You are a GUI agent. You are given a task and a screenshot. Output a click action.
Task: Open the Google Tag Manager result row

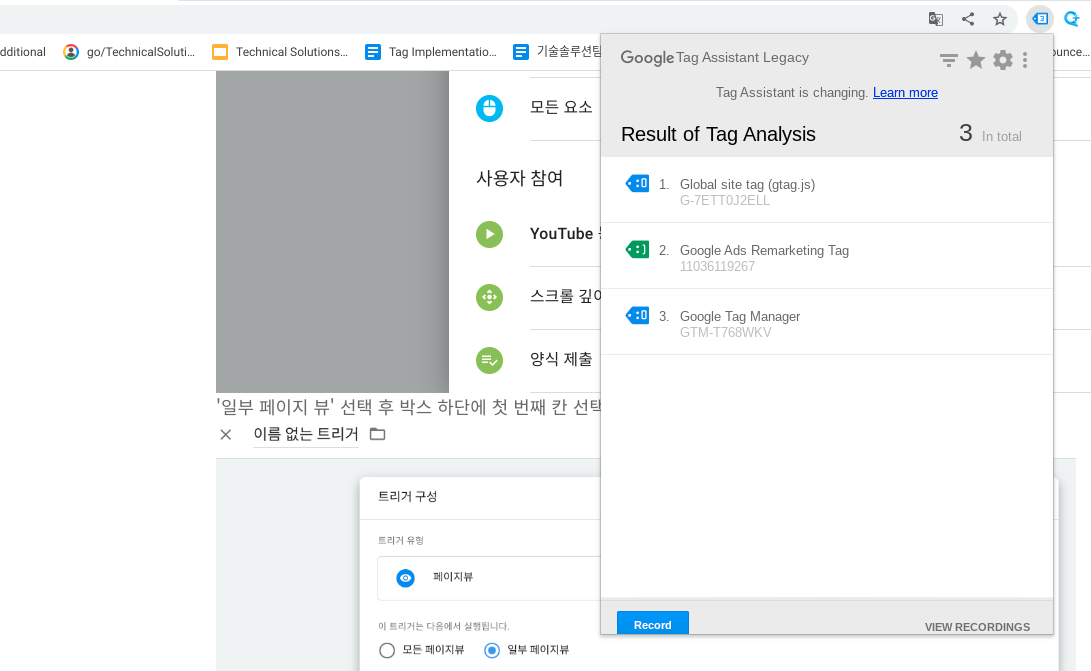(827, 322)
